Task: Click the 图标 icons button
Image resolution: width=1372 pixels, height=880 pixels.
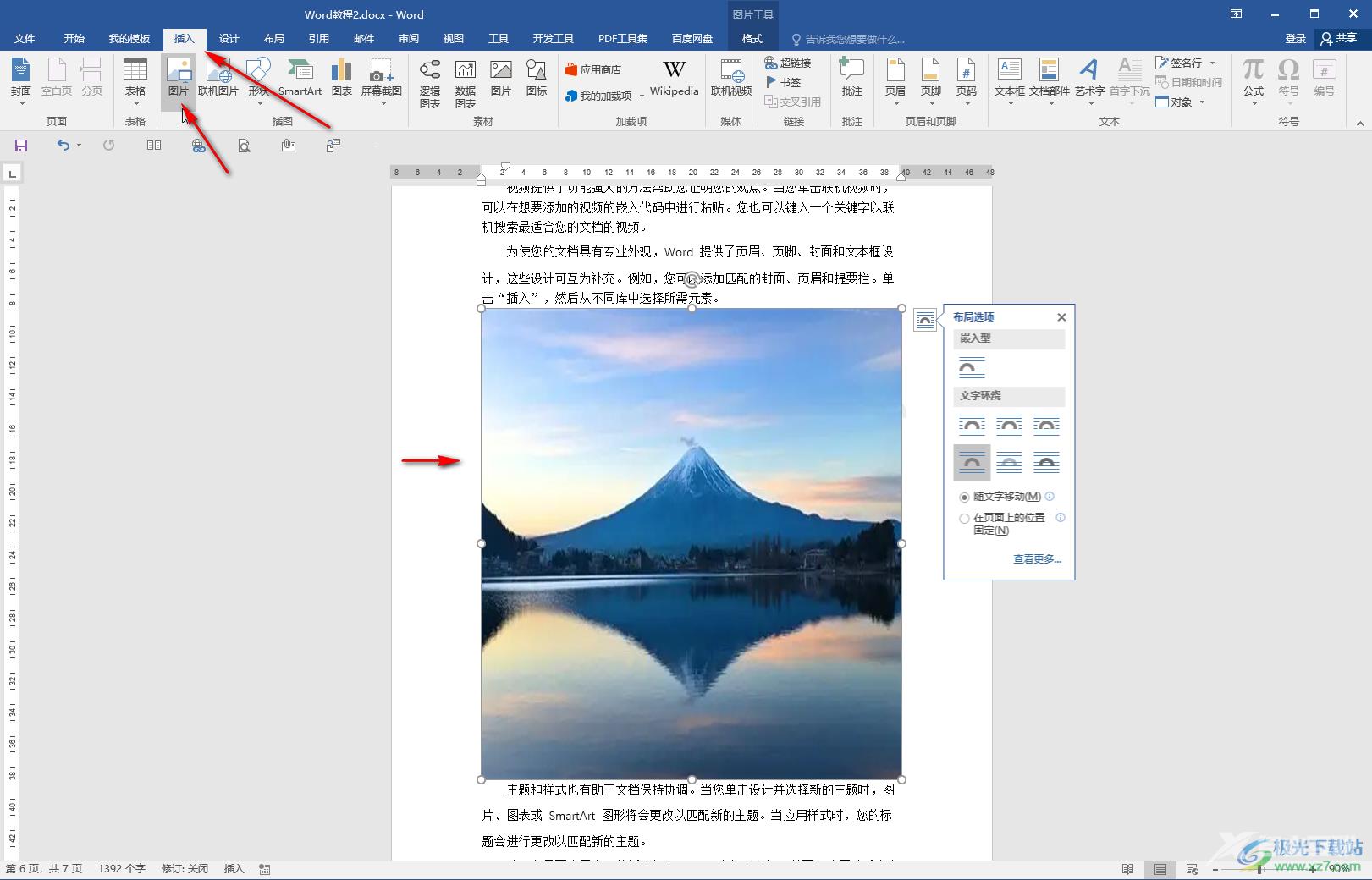Action: click(537, 78)
